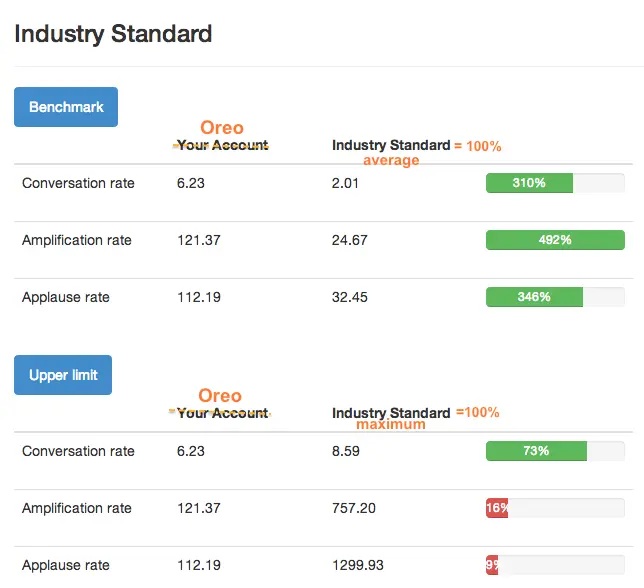
Task: Click the orange 'average' annotation text
Action: (x=391, y=161)
